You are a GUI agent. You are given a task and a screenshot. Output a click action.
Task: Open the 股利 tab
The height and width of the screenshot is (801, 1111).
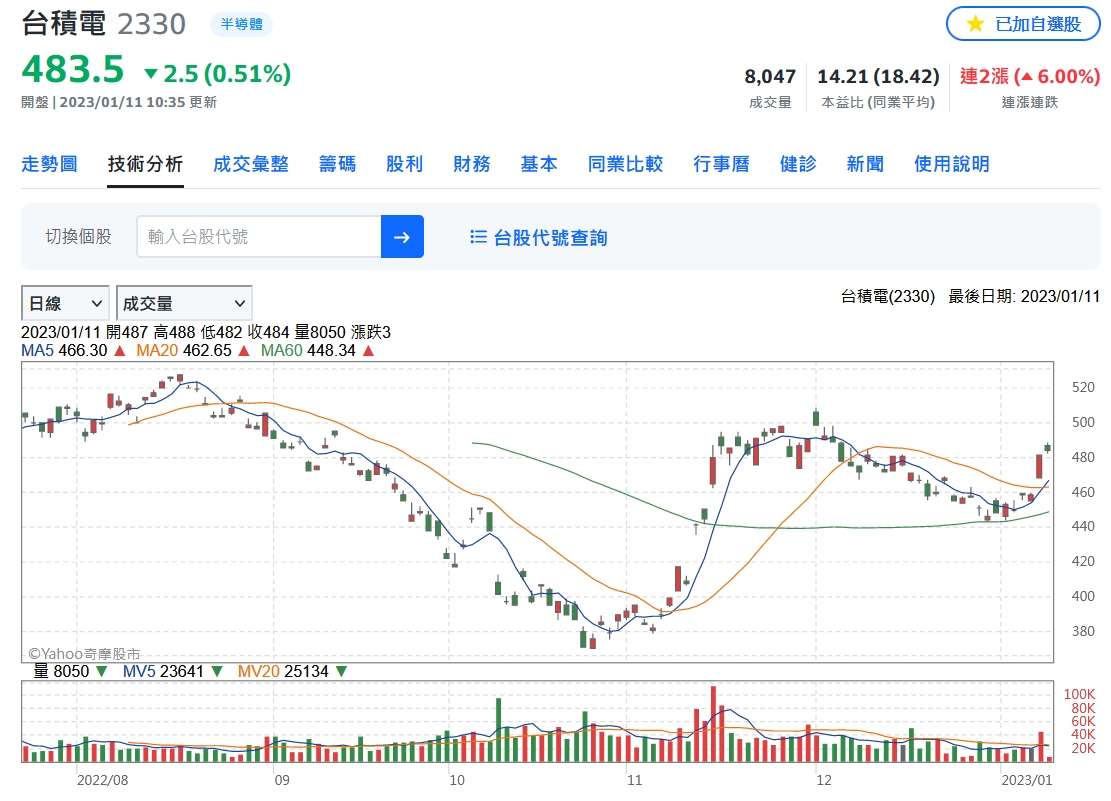(405, 164)
